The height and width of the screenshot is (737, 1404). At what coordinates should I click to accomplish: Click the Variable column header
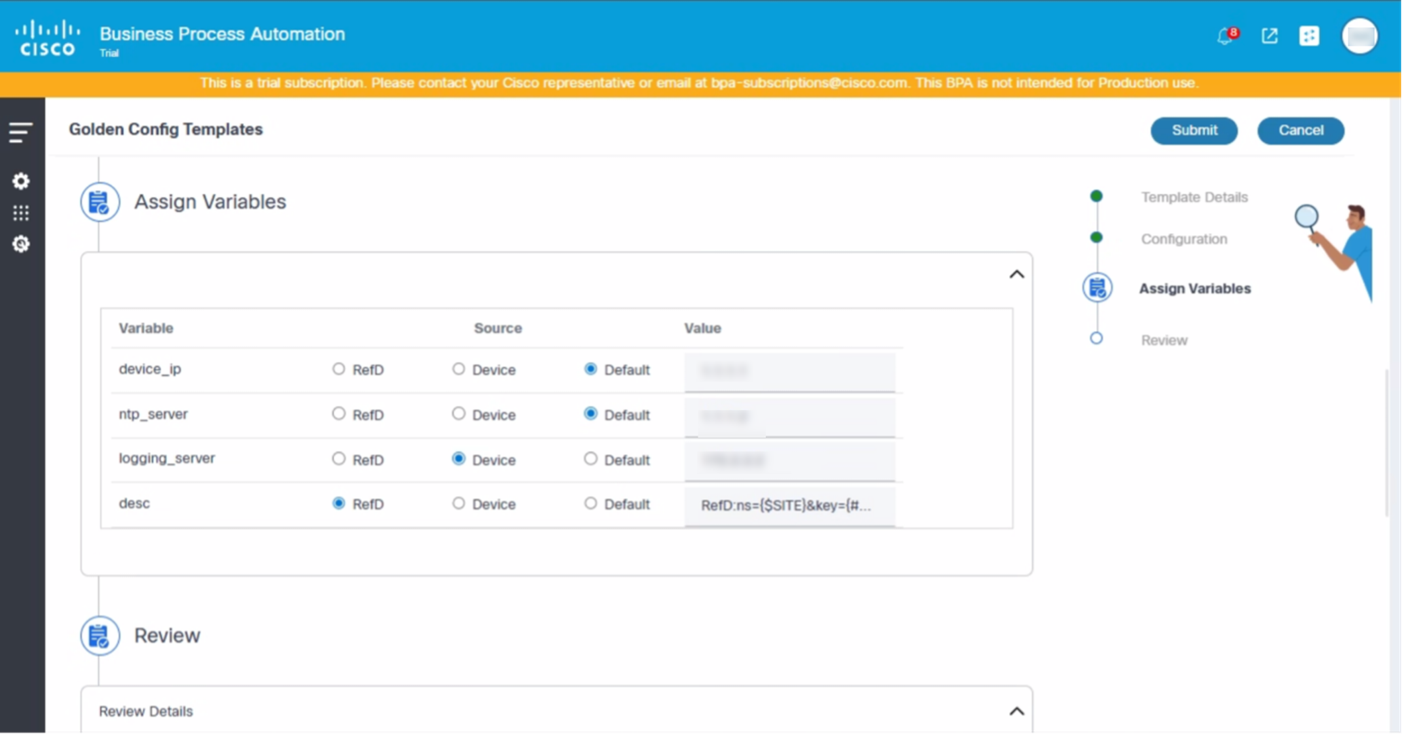coord(146,328)
